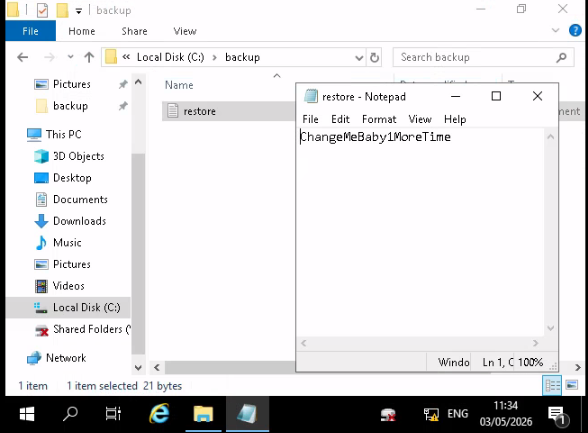
Task: Open address bar history dropdown
Action: (x=359, y=58)
